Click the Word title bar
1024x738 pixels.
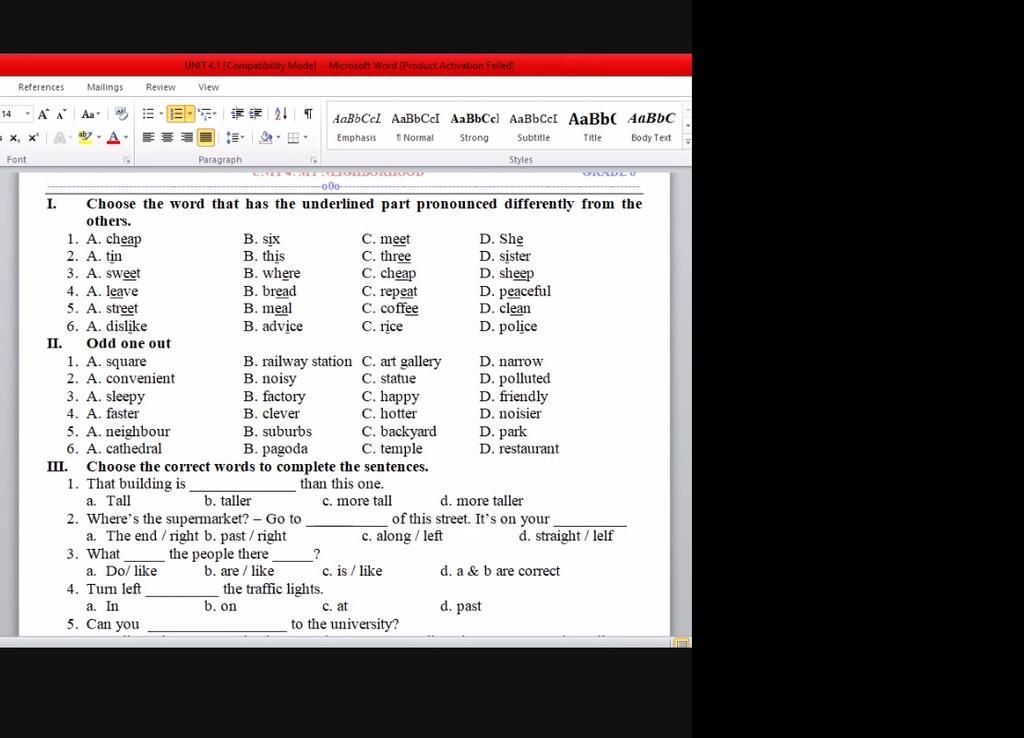pyautogui.click(x=345, y=65)
